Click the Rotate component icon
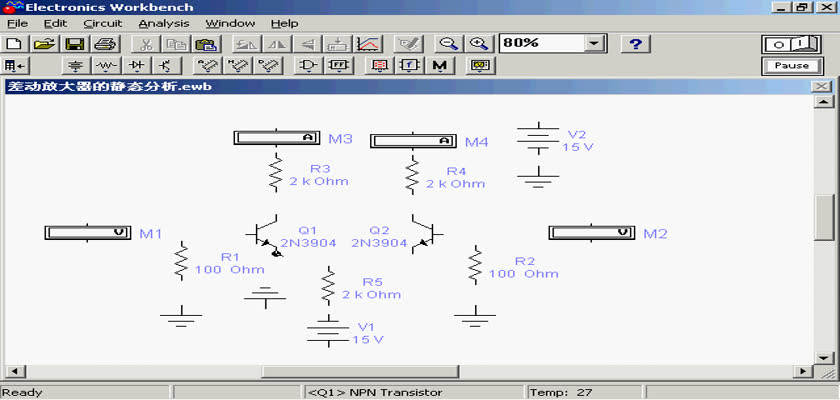This screenshot has height=400, width=840. (x=246, y=44)
